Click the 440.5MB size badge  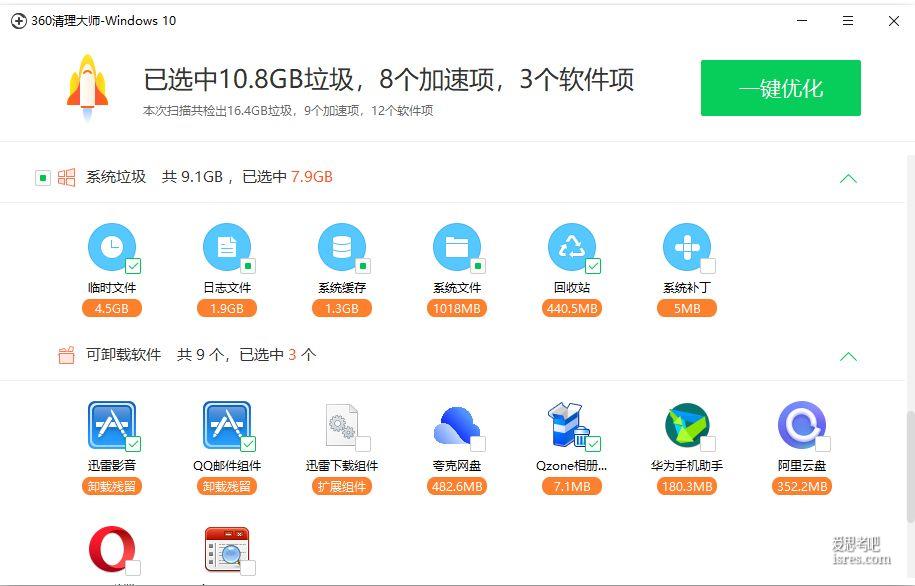572,308
